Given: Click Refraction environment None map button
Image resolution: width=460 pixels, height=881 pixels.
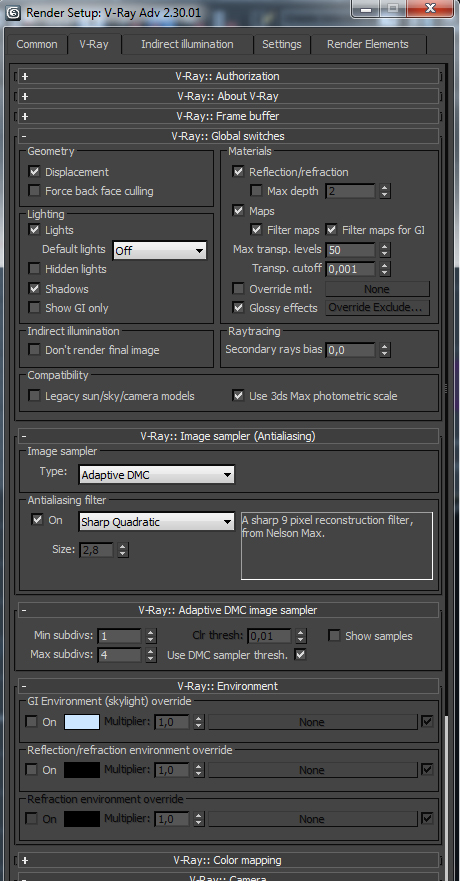Looking at the screenshot, I should [313, 819].
